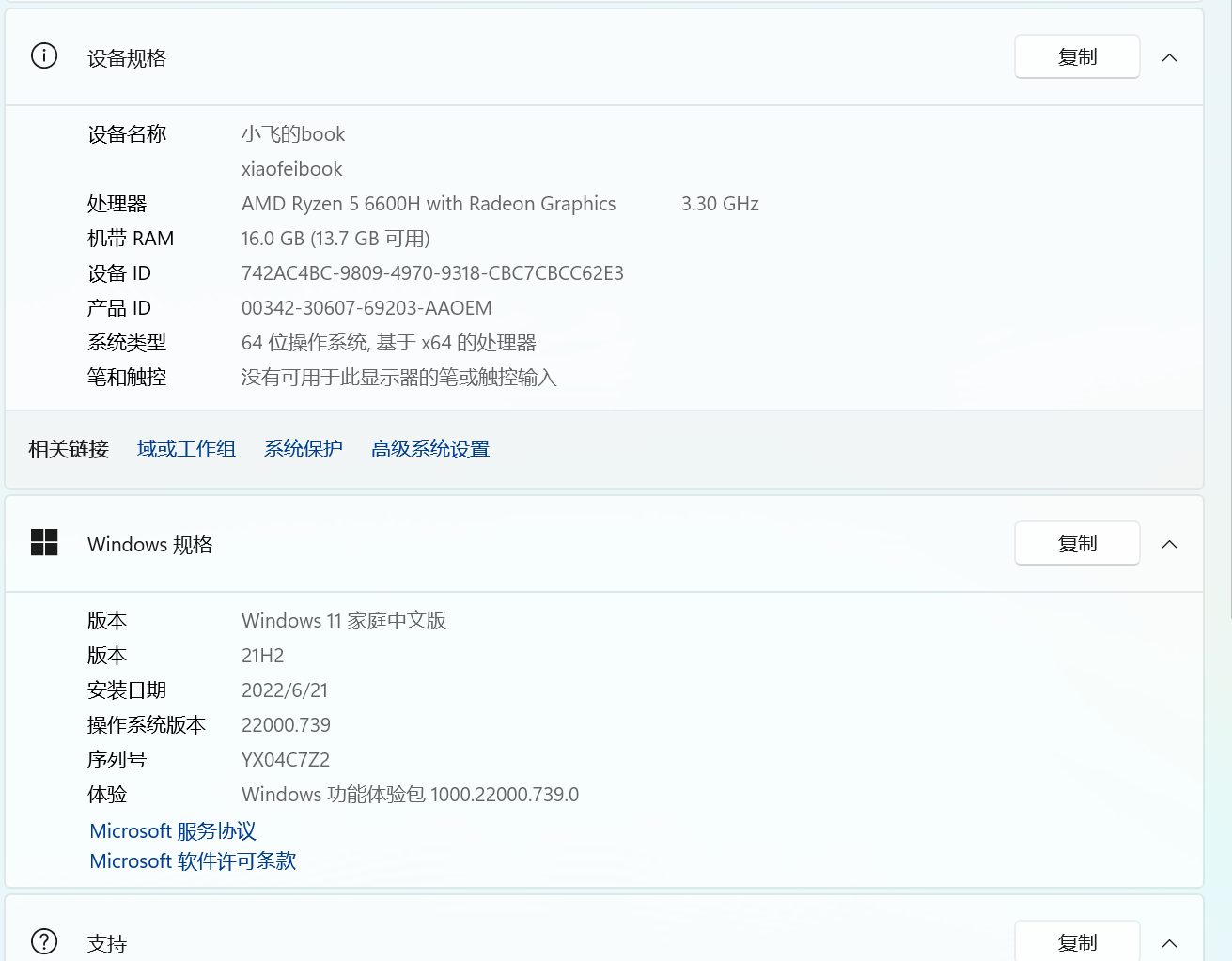Open the 域或工作组 link
The height and width of the screenshot is (961, 1232).
tap(186, 449)
